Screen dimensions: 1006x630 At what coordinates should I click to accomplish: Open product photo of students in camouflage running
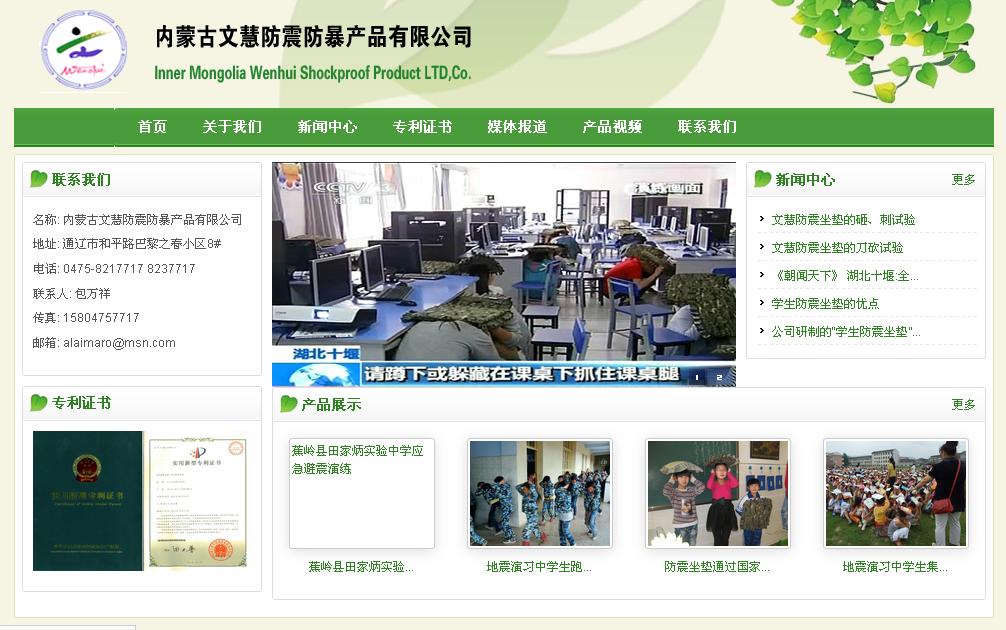tap(540, 494)
